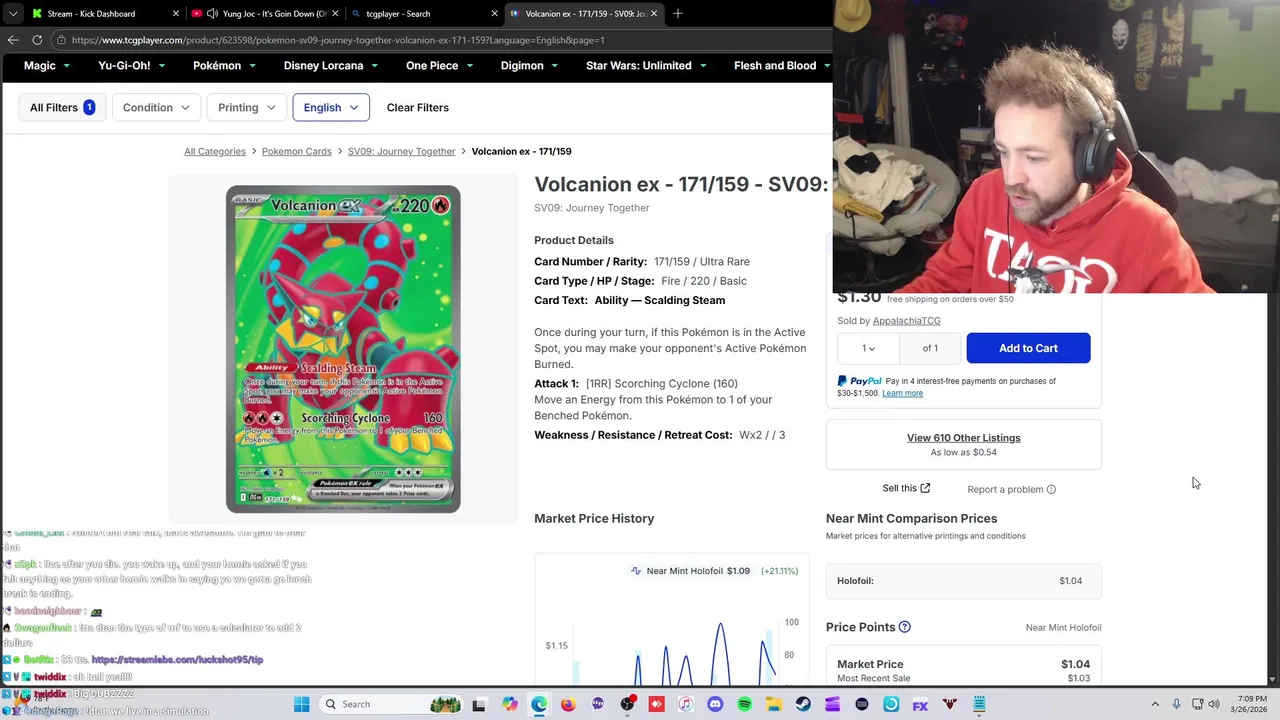Viewport: 1280px width, 720px height.
Task: Open Microsoft Edge from the taskbar
Action: click(539, 704)
